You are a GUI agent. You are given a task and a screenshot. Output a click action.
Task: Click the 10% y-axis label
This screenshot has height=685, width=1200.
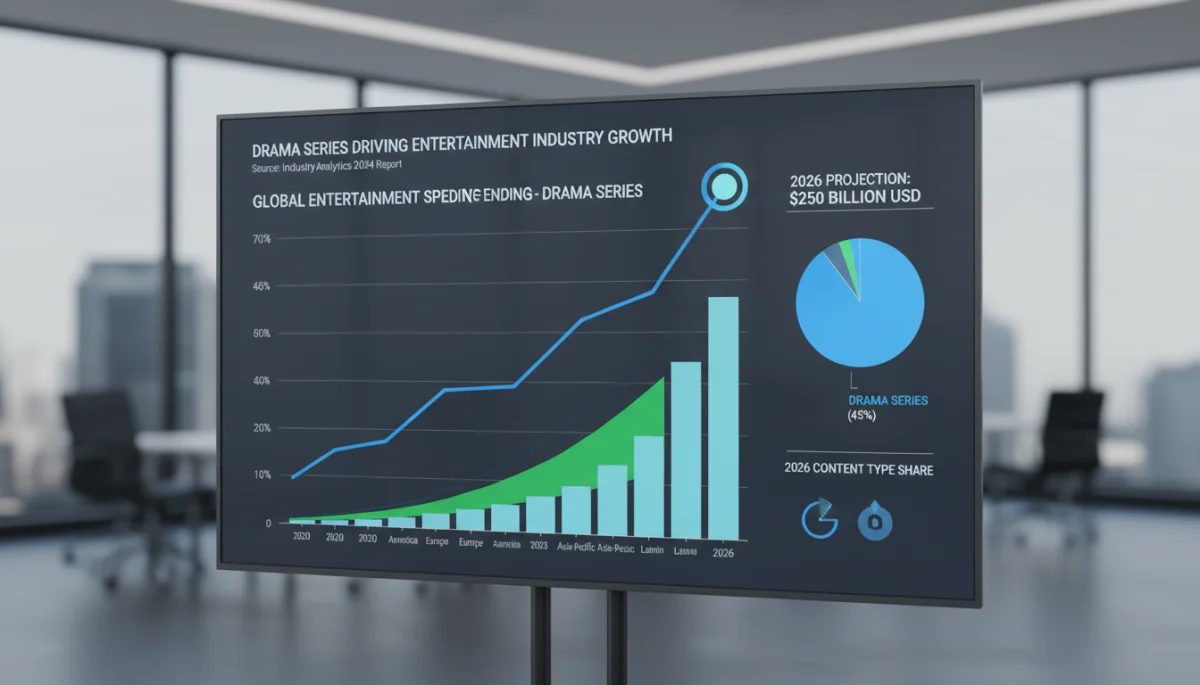point(263,475)
